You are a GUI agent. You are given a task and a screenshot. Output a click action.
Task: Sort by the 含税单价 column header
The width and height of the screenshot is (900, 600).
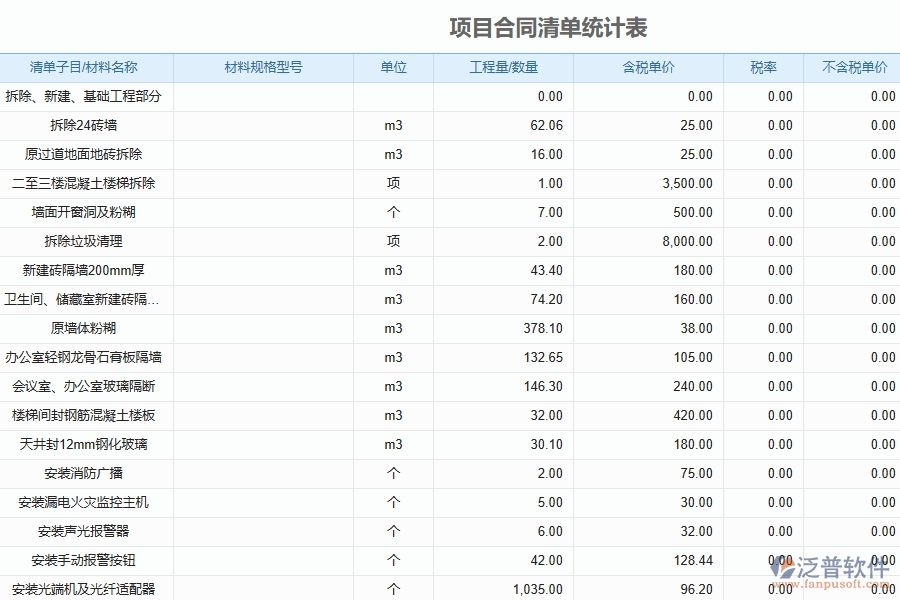click(647, 68)
